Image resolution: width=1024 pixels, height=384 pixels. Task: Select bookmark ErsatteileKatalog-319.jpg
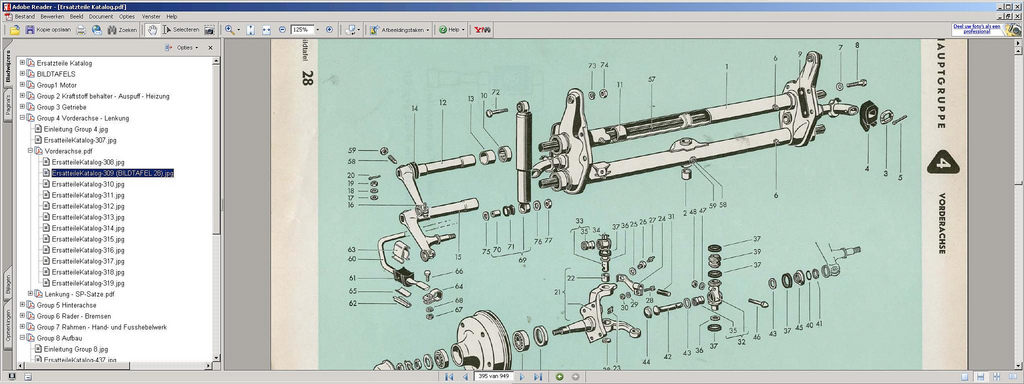click(88, 283)
